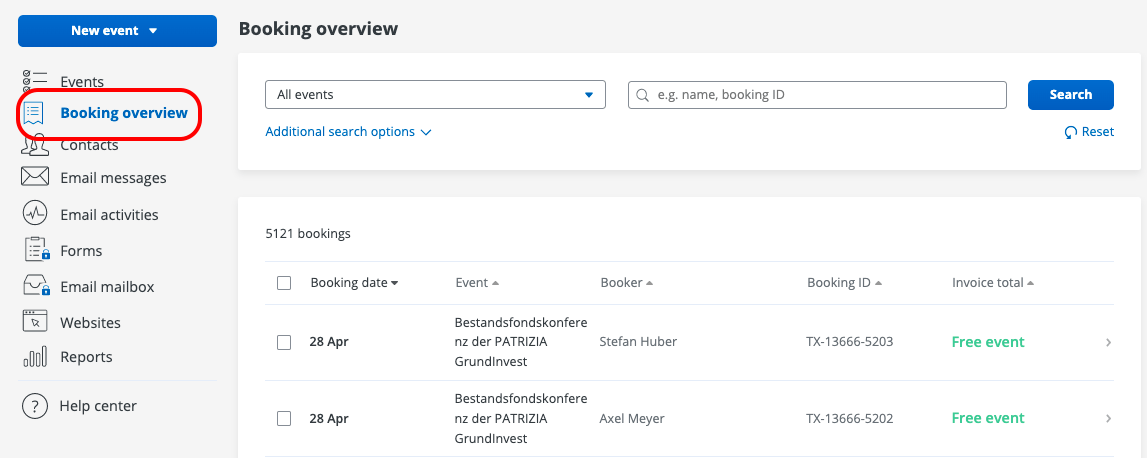
Task: Click the Contacts people icon
Action: pos(35,146)
